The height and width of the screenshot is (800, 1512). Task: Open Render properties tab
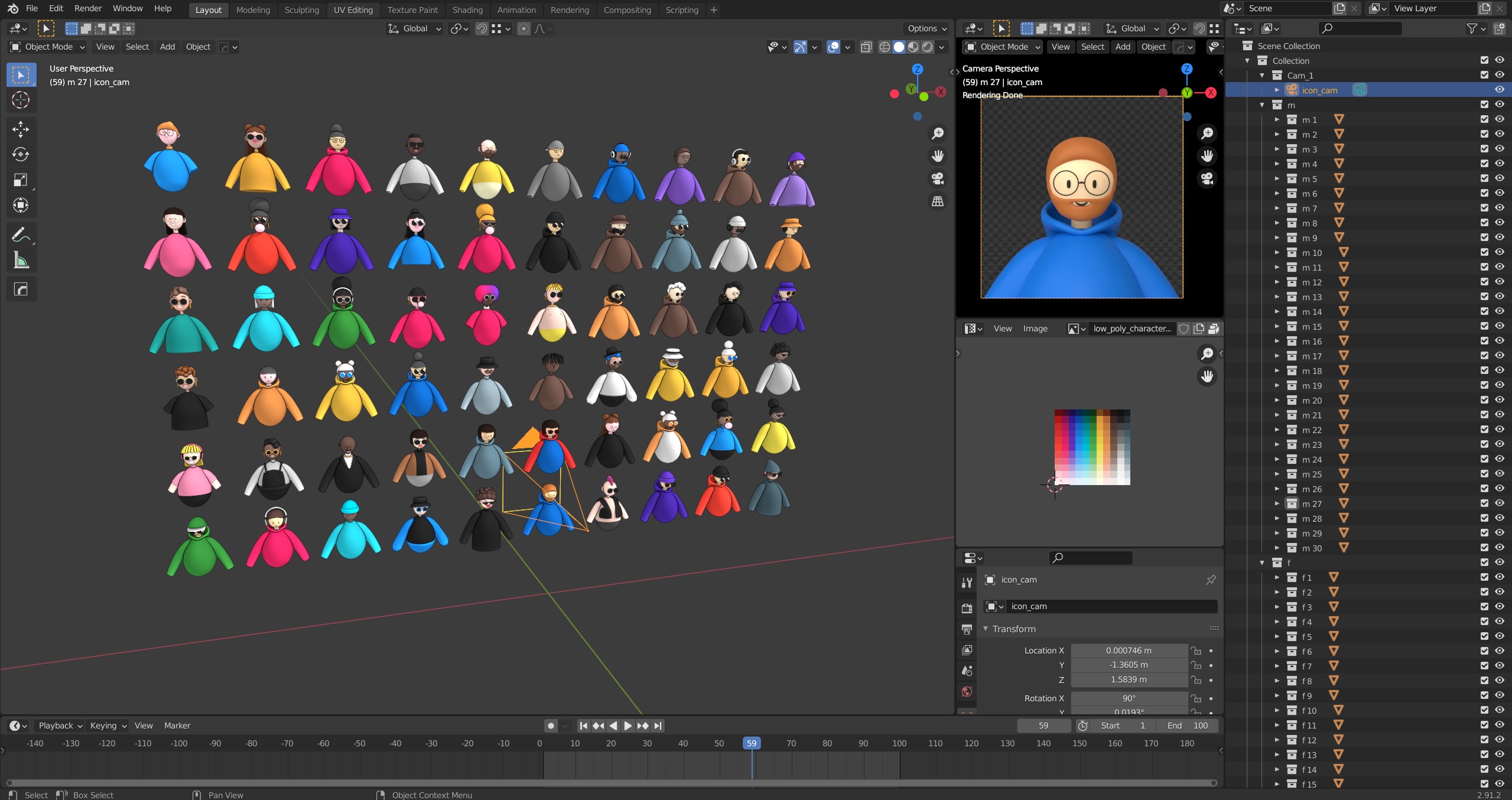coord(967,608)
